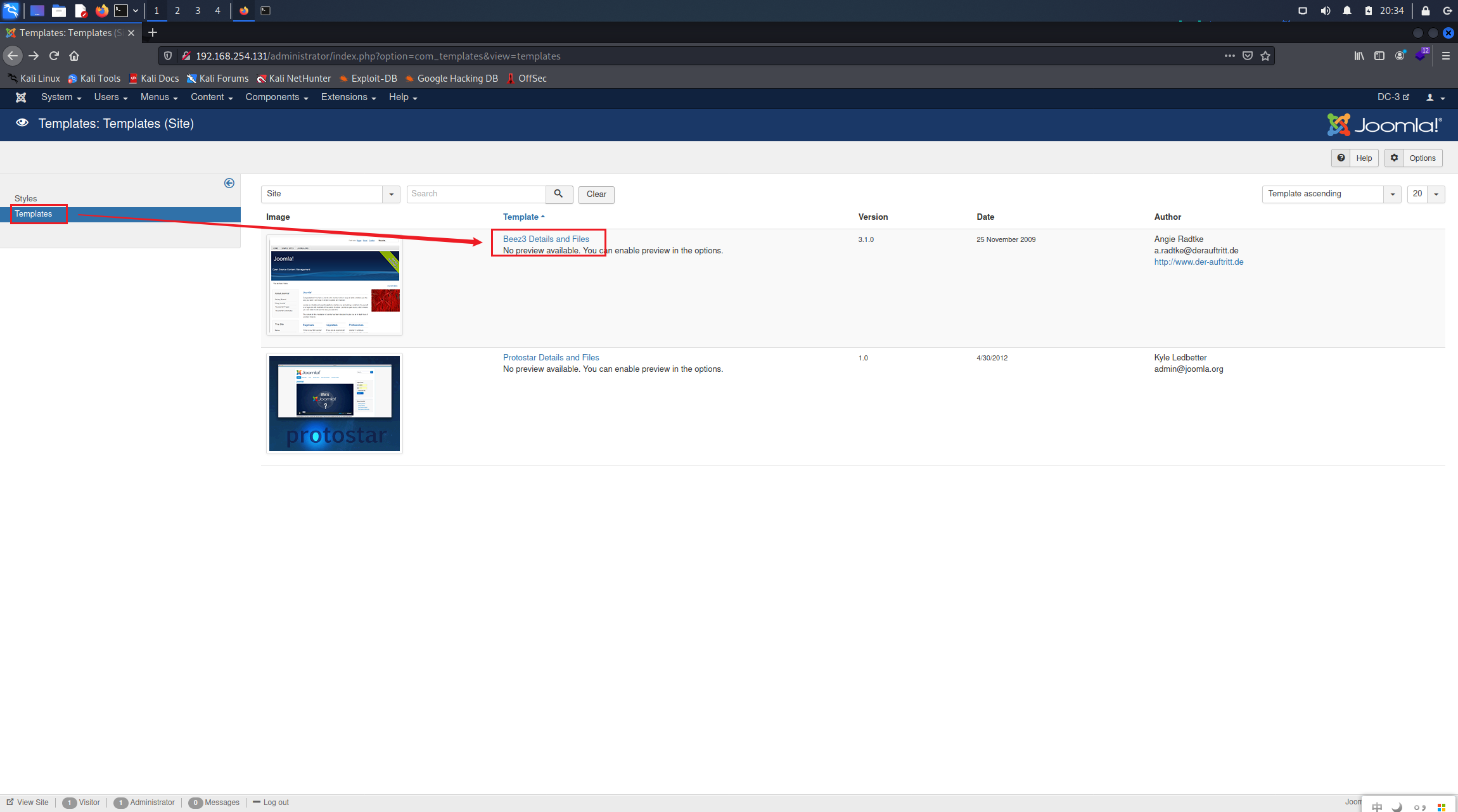
Task: Open the terminal emulator panel icon
Action: point(121,11)
